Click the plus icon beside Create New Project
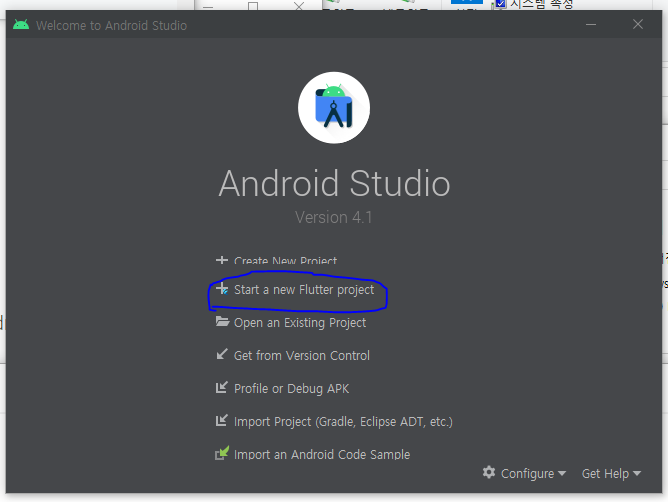Viewport: 668px width, 502px height. 222,260
